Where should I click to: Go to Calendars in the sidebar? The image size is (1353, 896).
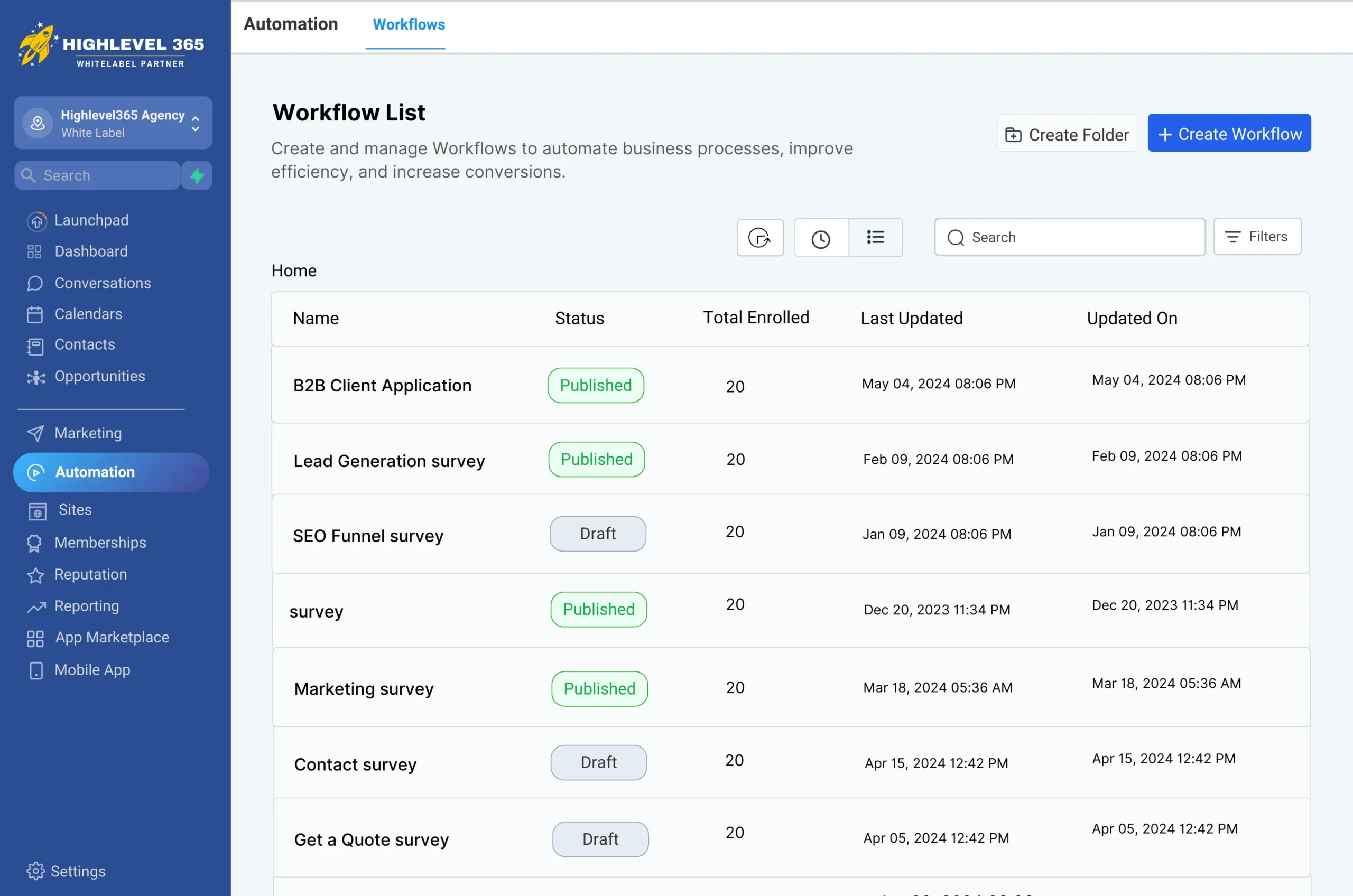[x=88, y=314]
